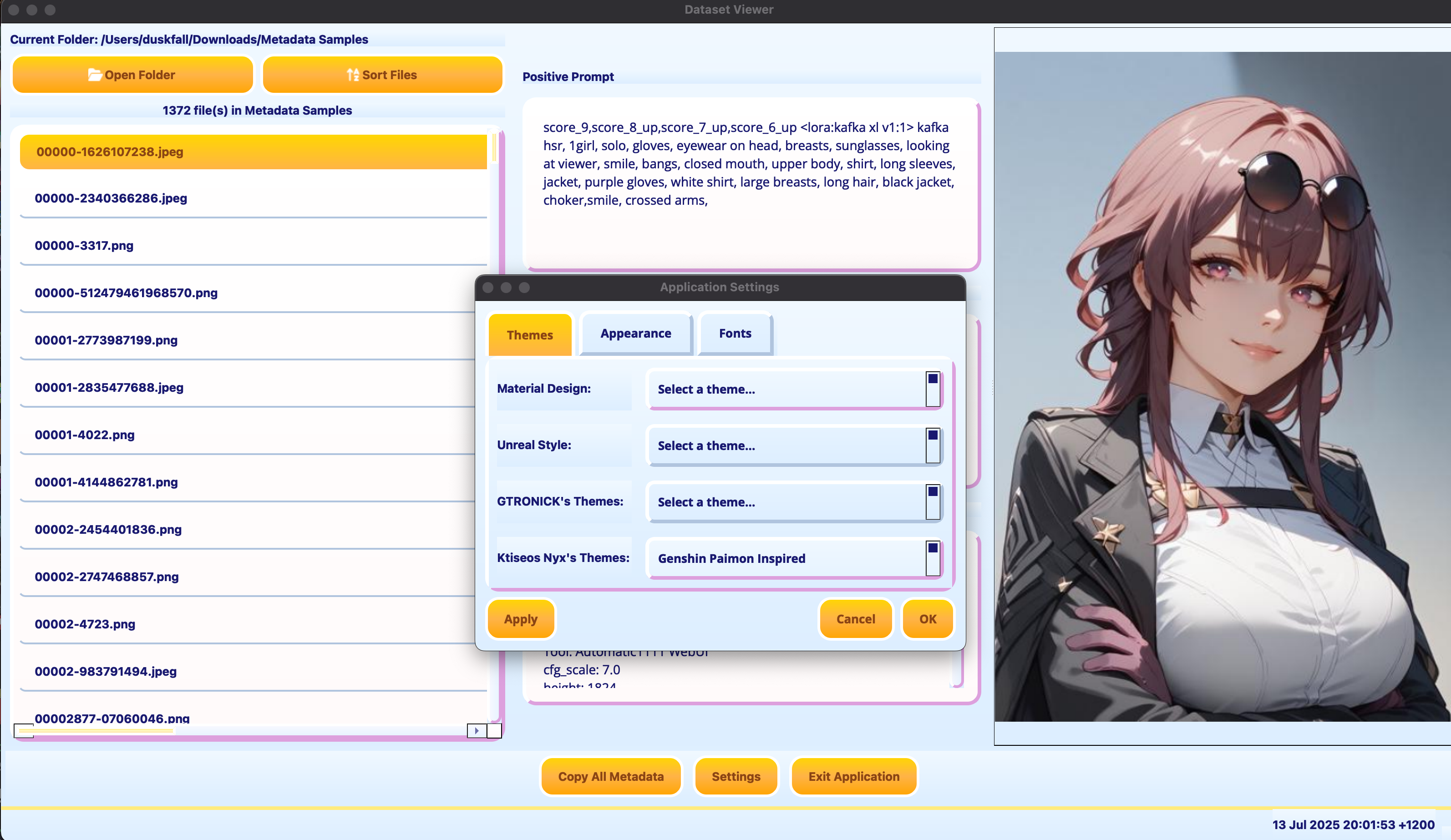Click the right arrow on horizontal scrollbar
1451x840 pixels.
coord(476,731)
